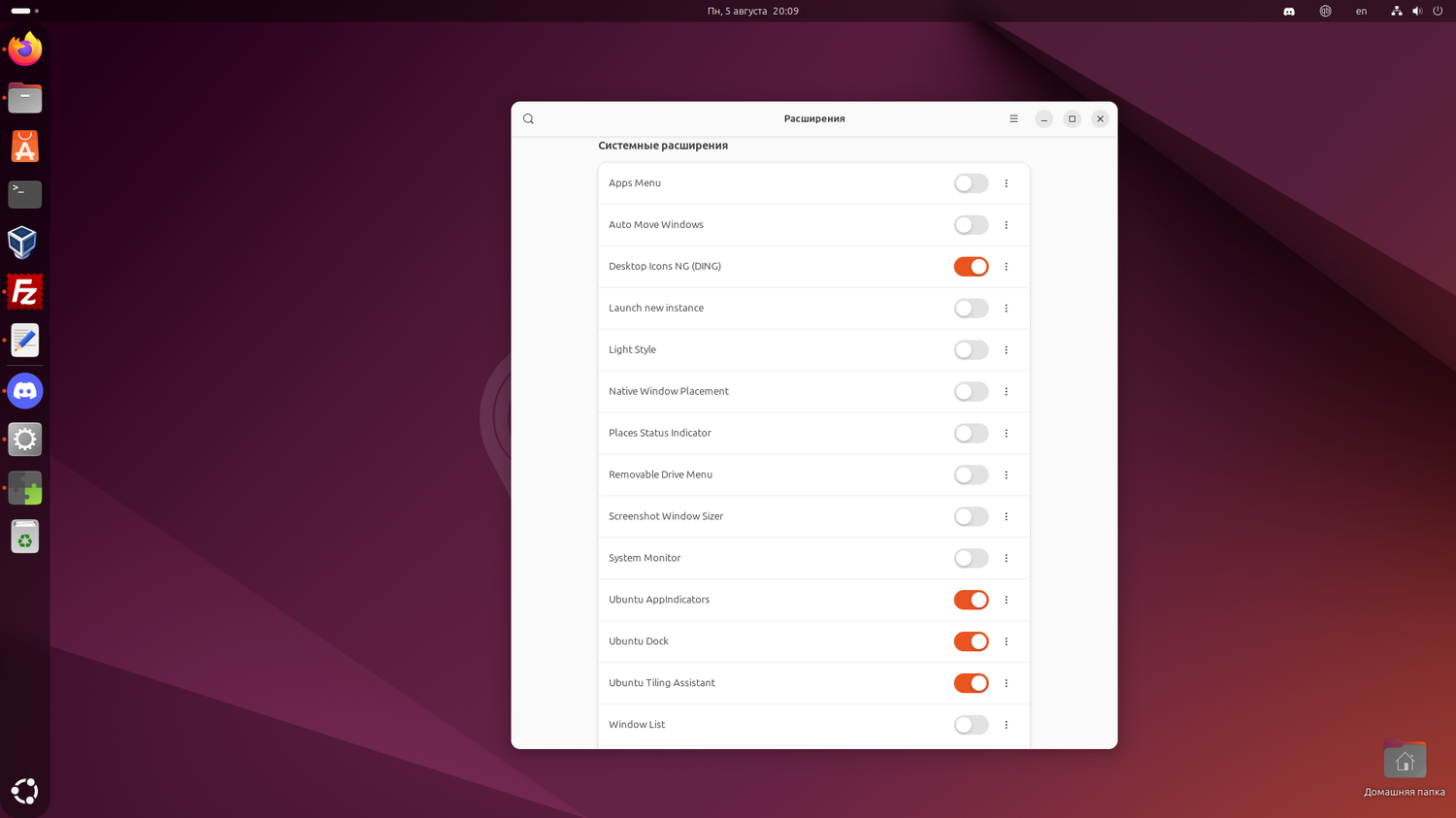Switch keyboard layout via 'en' indicator
The image size is (1456, 818).
[x=1361, y=12]
